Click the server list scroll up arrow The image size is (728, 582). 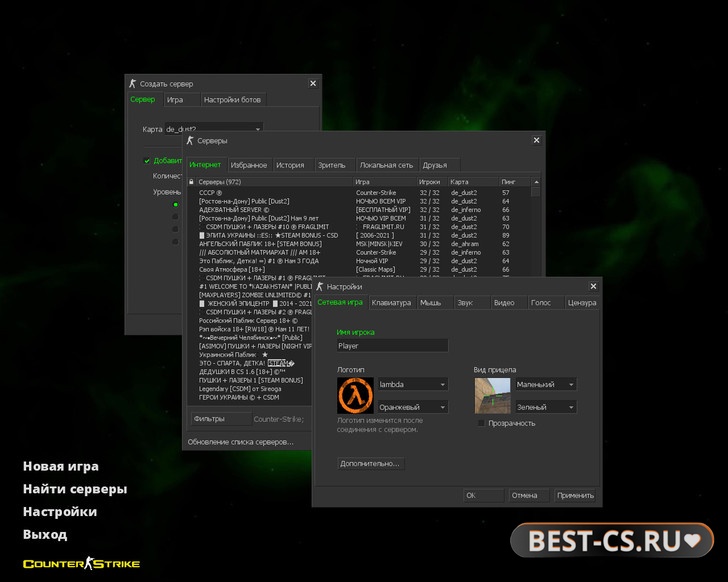click(x=536, y=182)
